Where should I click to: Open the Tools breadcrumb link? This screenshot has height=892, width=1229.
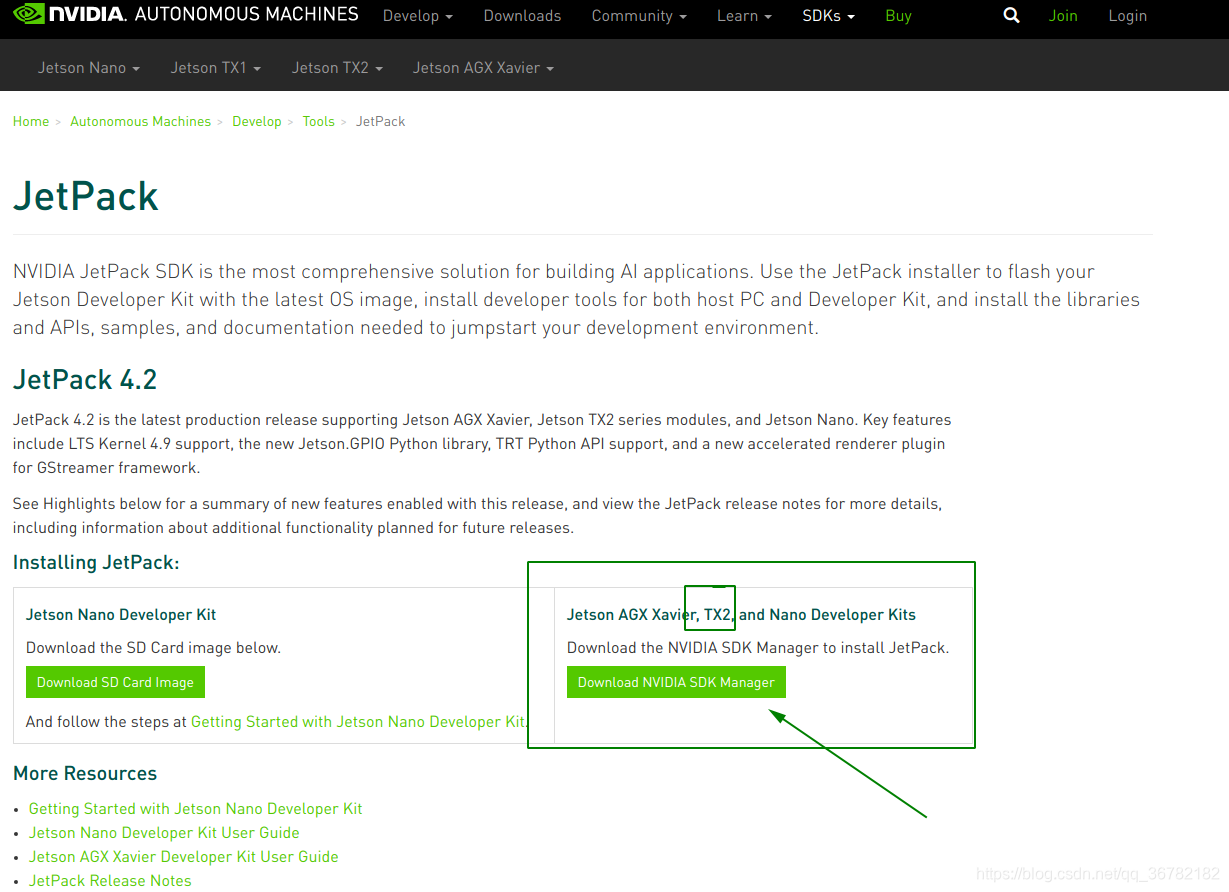click(319, 121)
